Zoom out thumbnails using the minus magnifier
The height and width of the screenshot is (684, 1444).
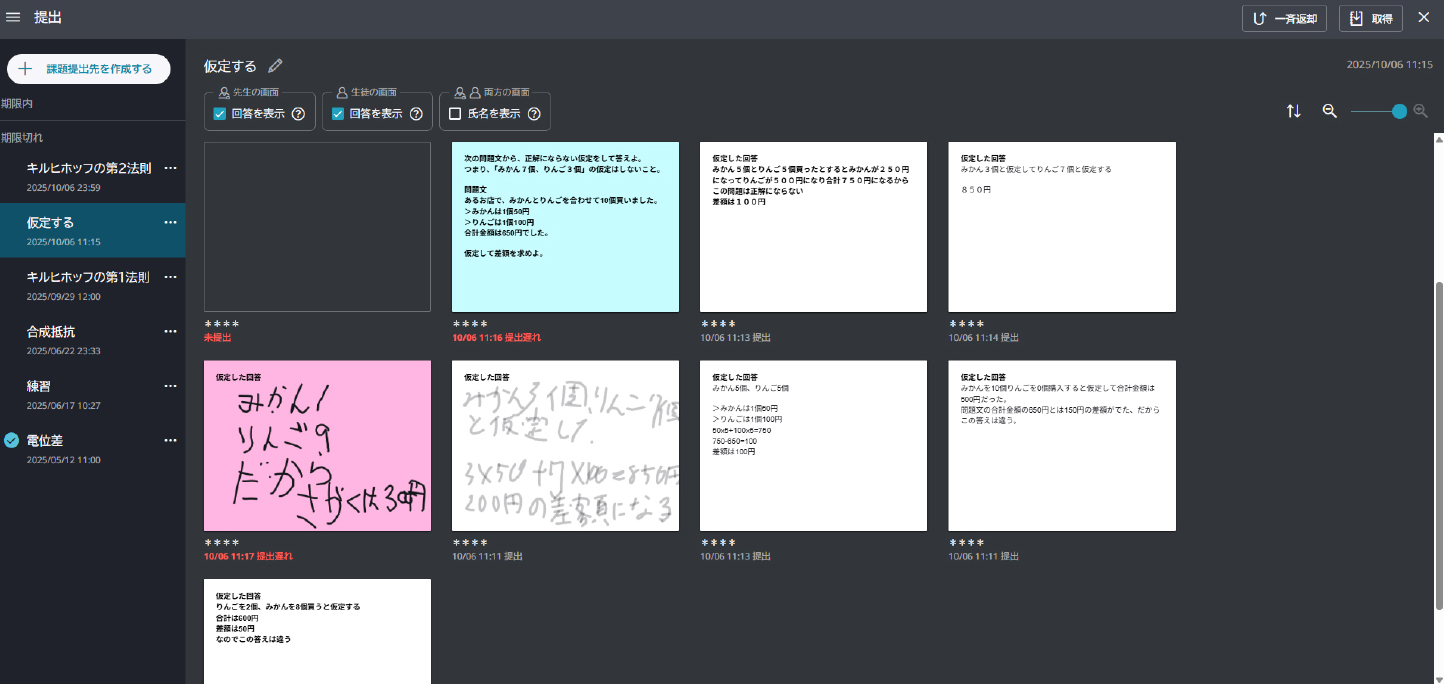(1329, 111)
